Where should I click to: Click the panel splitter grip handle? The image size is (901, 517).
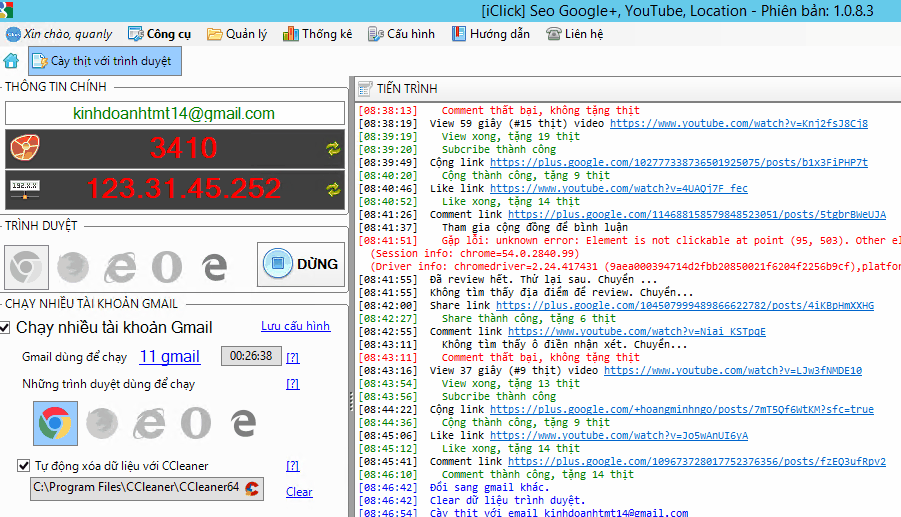[x=351, y=402]
